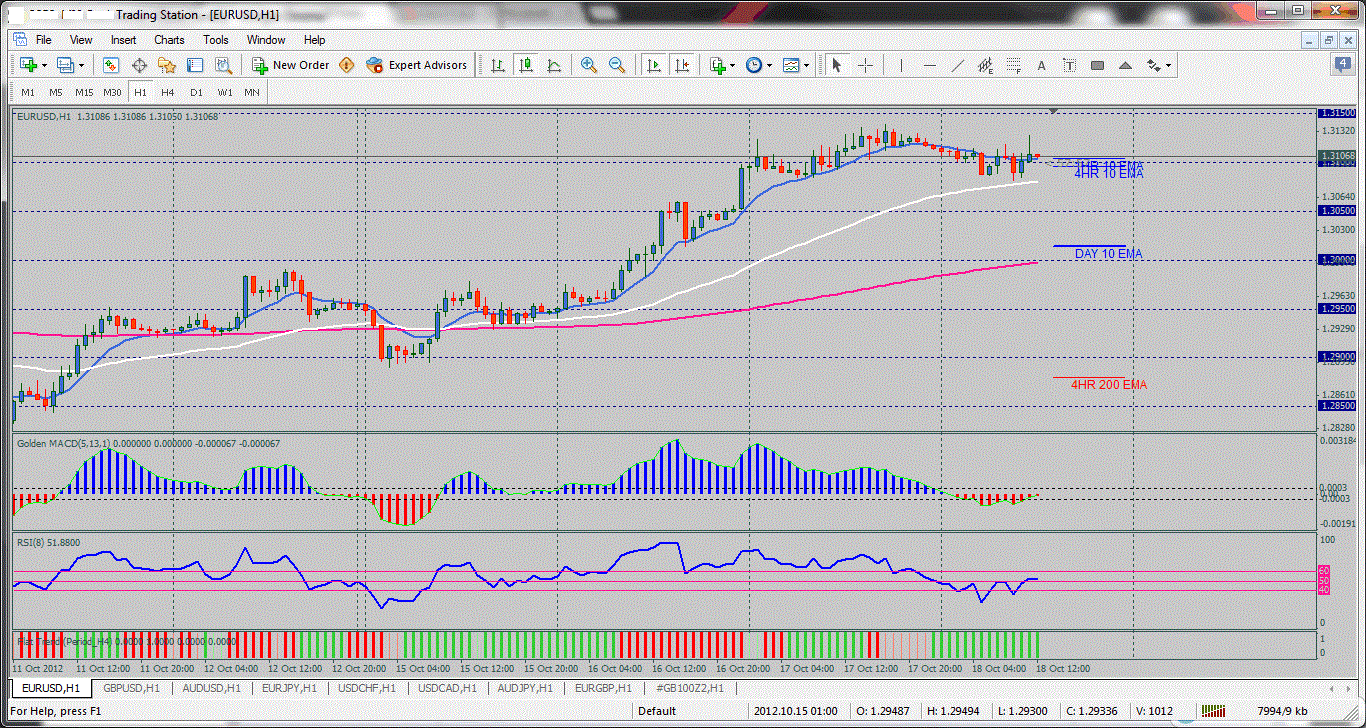Switch timeframe to M15

click(84, 92)
